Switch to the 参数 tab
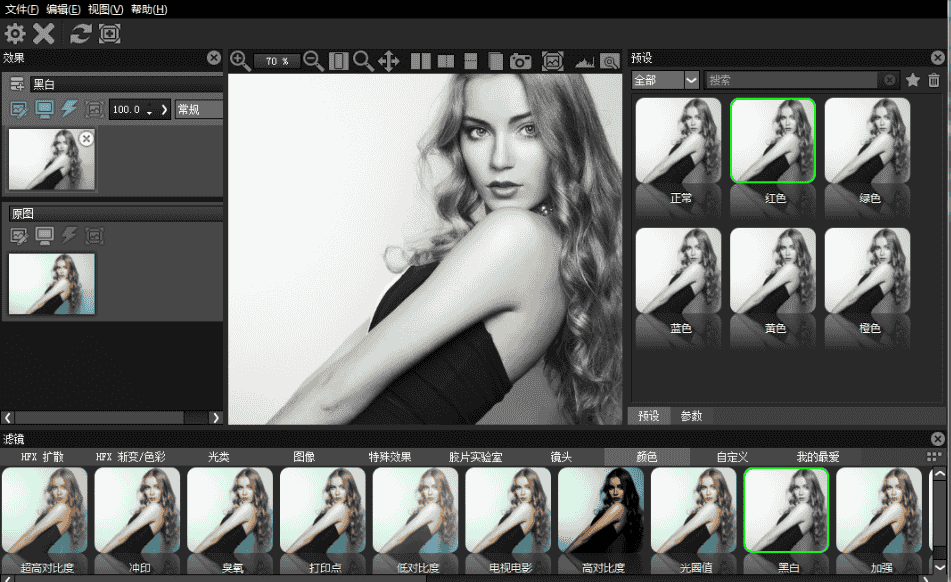The width and height of the screenshot is (951, 582). click(691, 416)
